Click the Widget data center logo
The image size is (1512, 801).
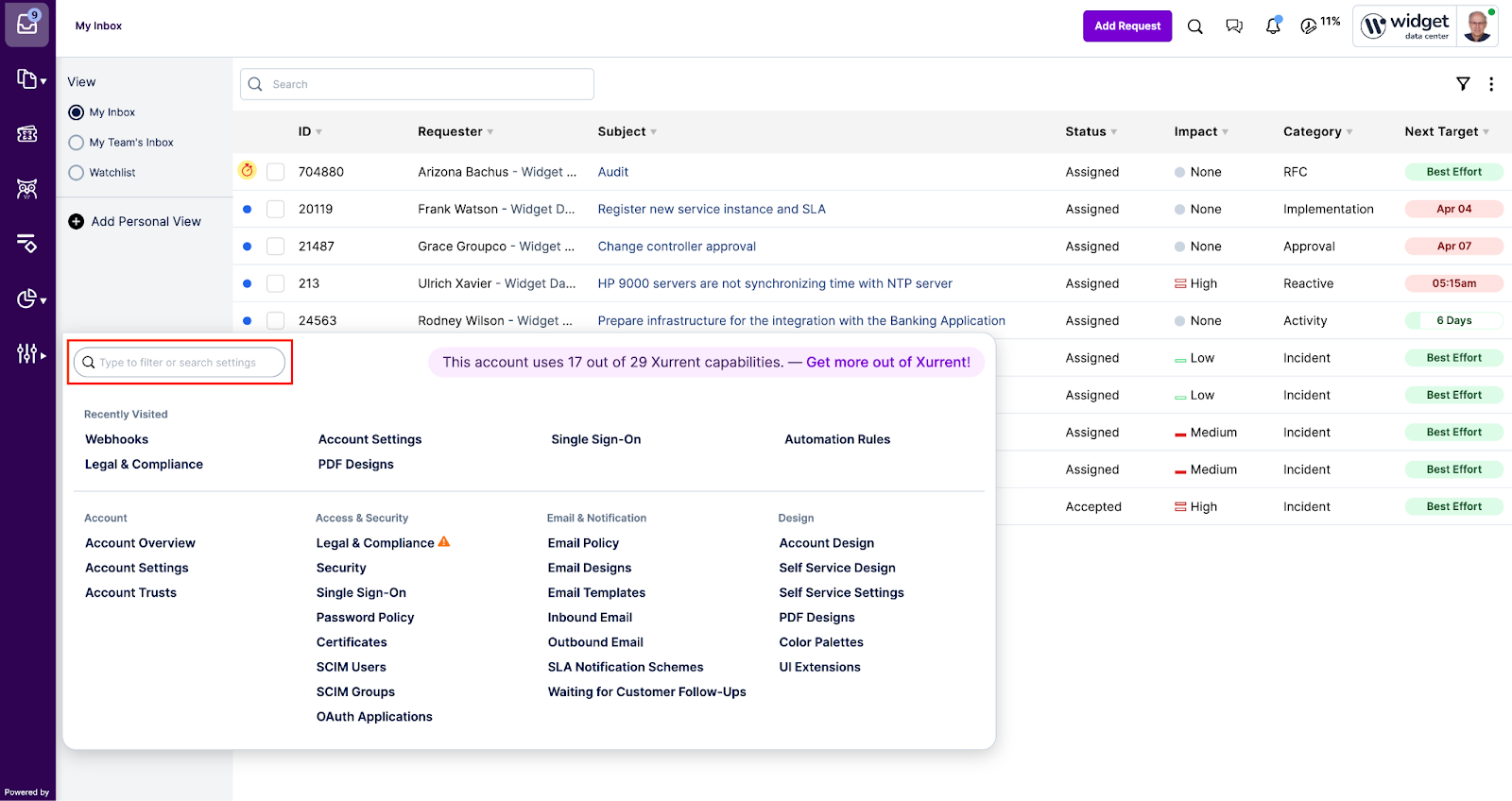coord(1404,26)
